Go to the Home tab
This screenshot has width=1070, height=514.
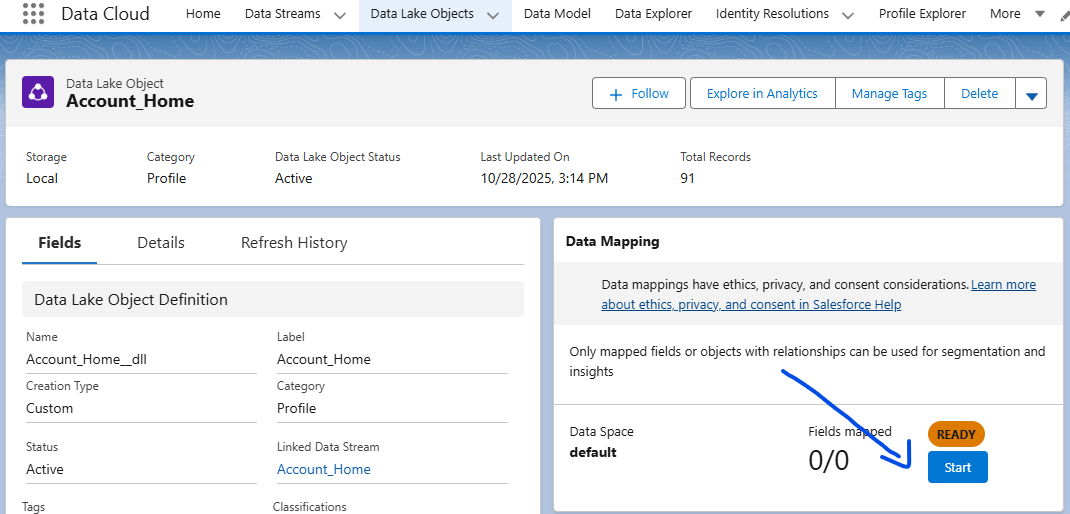203,14
